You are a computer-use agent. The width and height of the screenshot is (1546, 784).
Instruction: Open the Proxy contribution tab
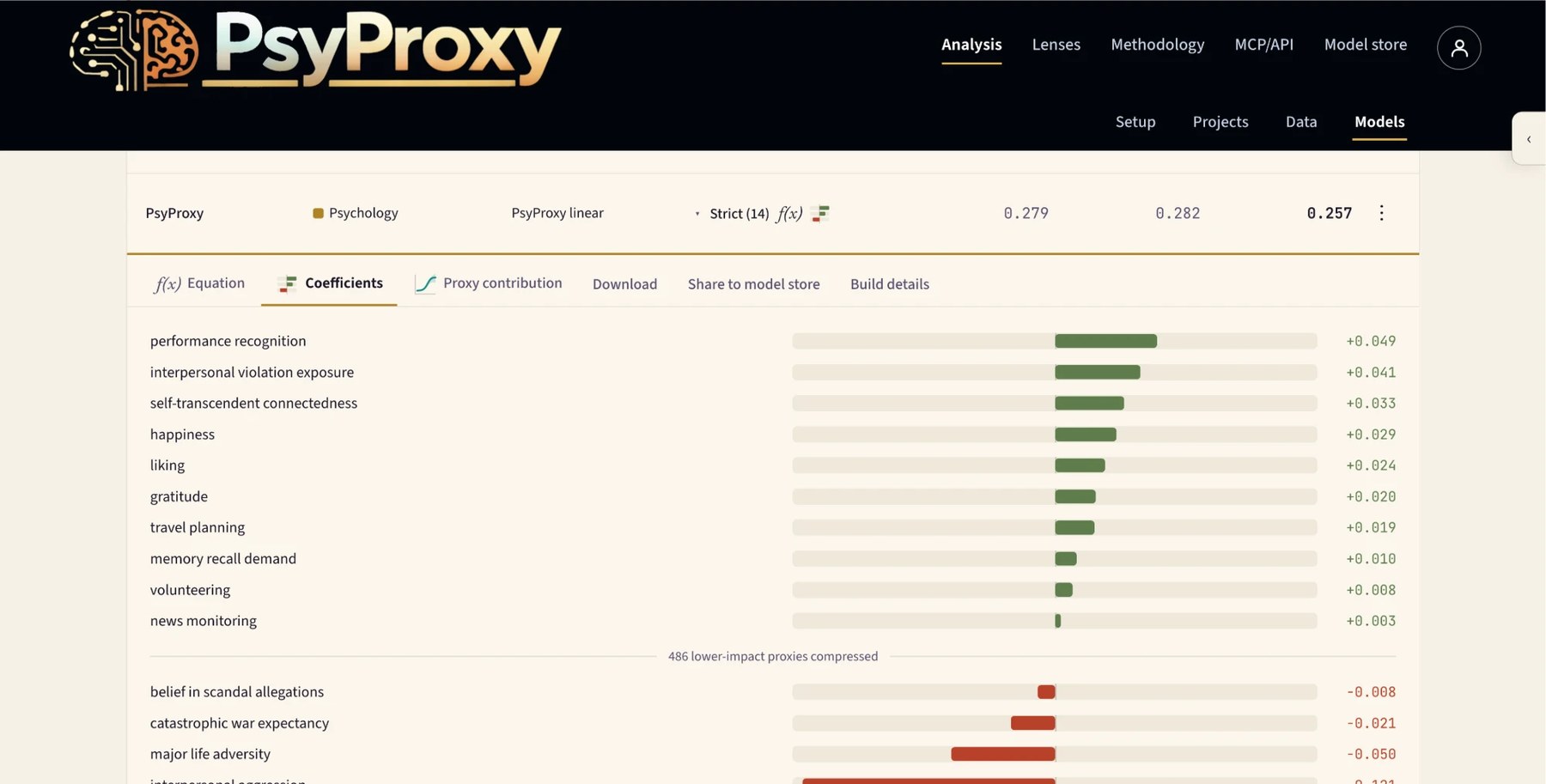(488, 283)
